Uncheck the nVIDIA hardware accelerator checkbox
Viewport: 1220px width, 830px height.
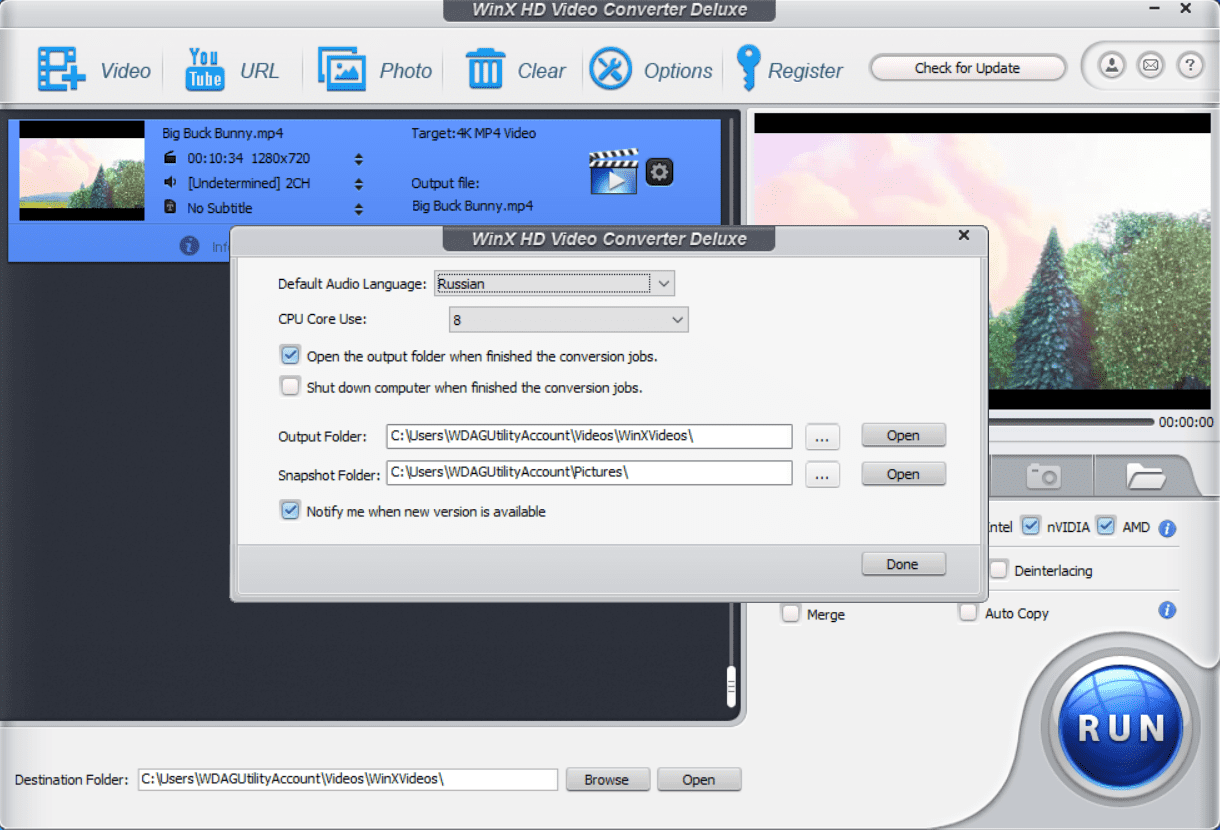pyautogui.click(x=1030, y=526)
